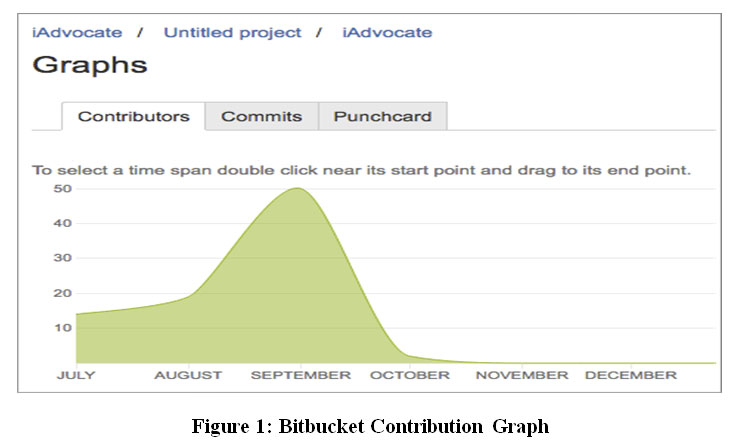Select the AUGUST marker on the time axis
Image resolution: width=737 pixels, height=446 pixels.
tap(188, 375)
